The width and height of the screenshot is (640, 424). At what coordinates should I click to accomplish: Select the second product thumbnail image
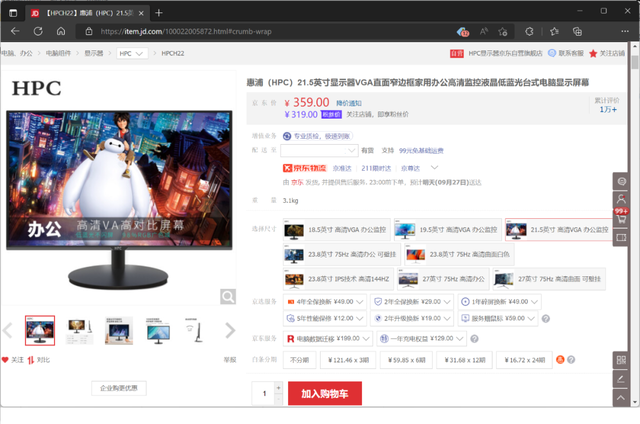pos(79,331)
